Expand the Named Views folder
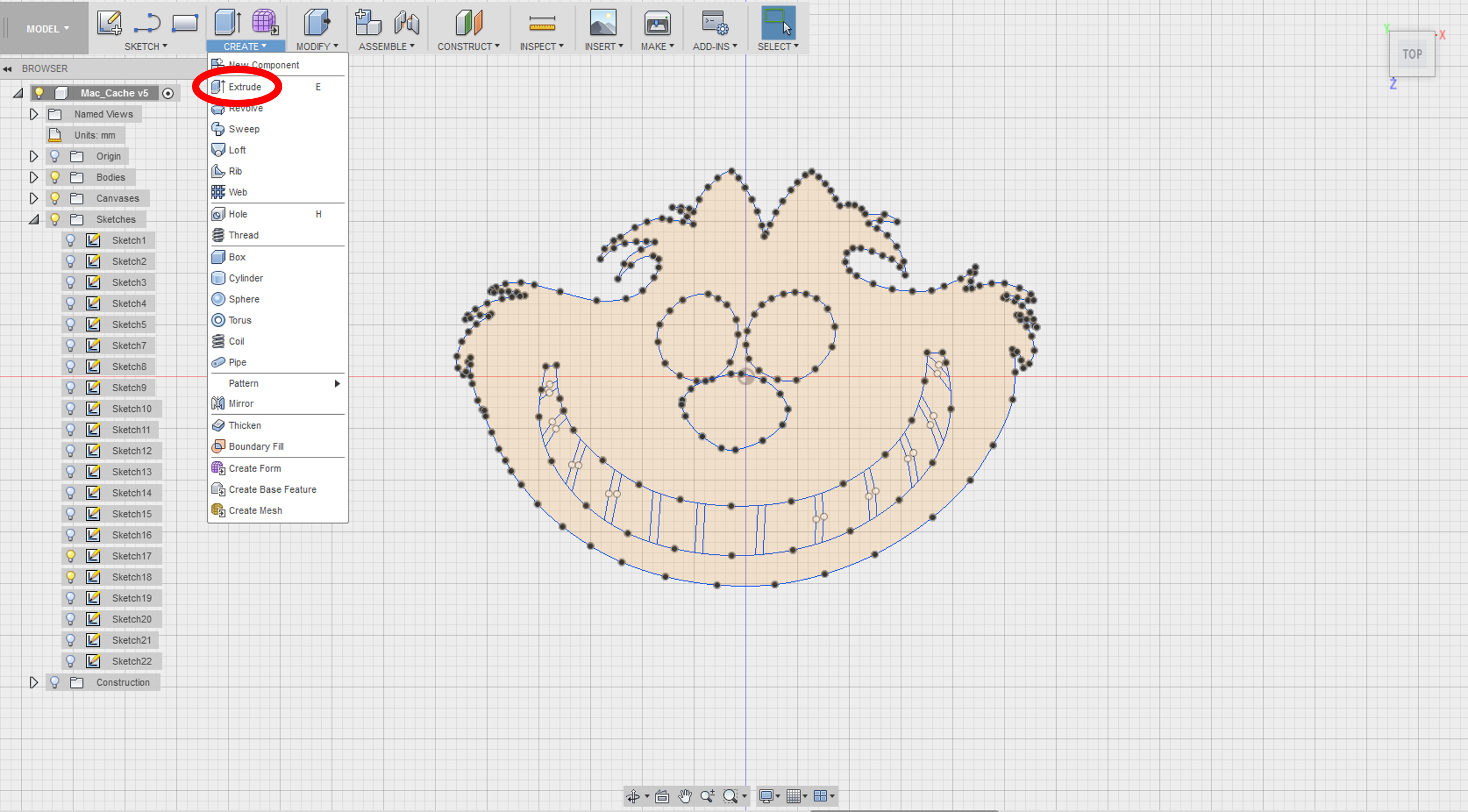1468x812 pixels. point(34,114)
